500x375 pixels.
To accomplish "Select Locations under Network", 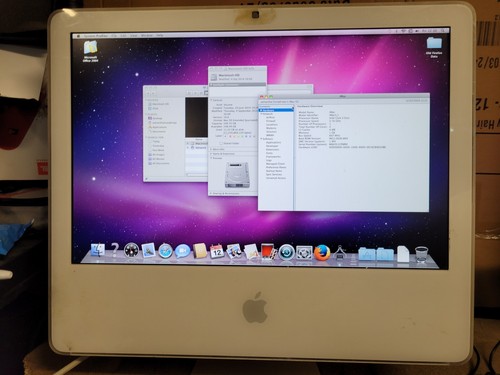I will [x=272, y=124].
